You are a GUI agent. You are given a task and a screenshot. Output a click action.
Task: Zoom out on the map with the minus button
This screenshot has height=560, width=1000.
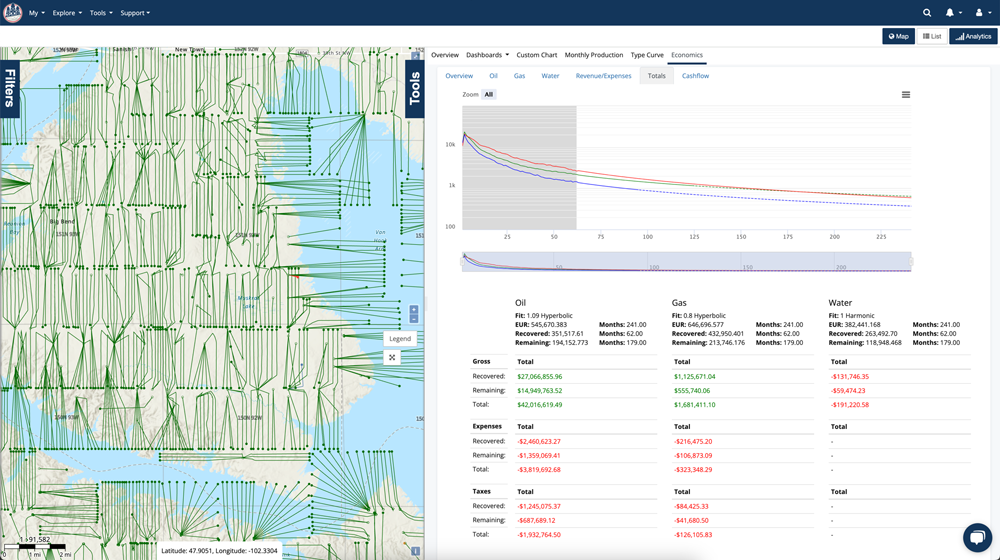[x=414, y=320]
